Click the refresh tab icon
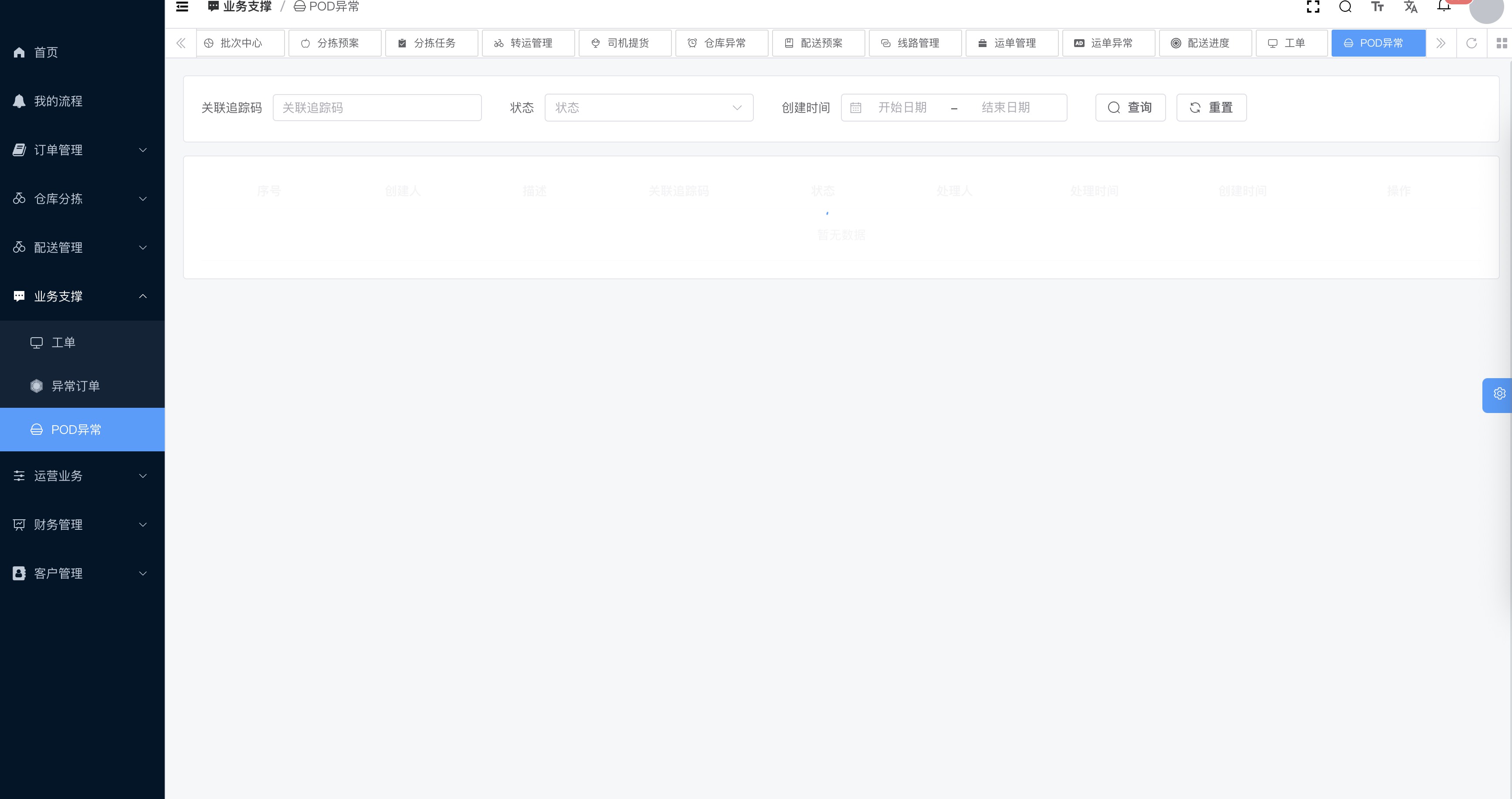Image resolution: width=1512 pixels, height=799 pixels. [x=1471, y=43]
